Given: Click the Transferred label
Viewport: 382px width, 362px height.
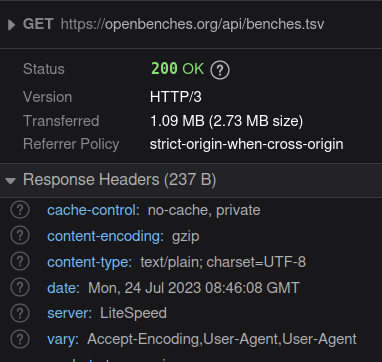Looking at the screenshot, I should (61, 121).
